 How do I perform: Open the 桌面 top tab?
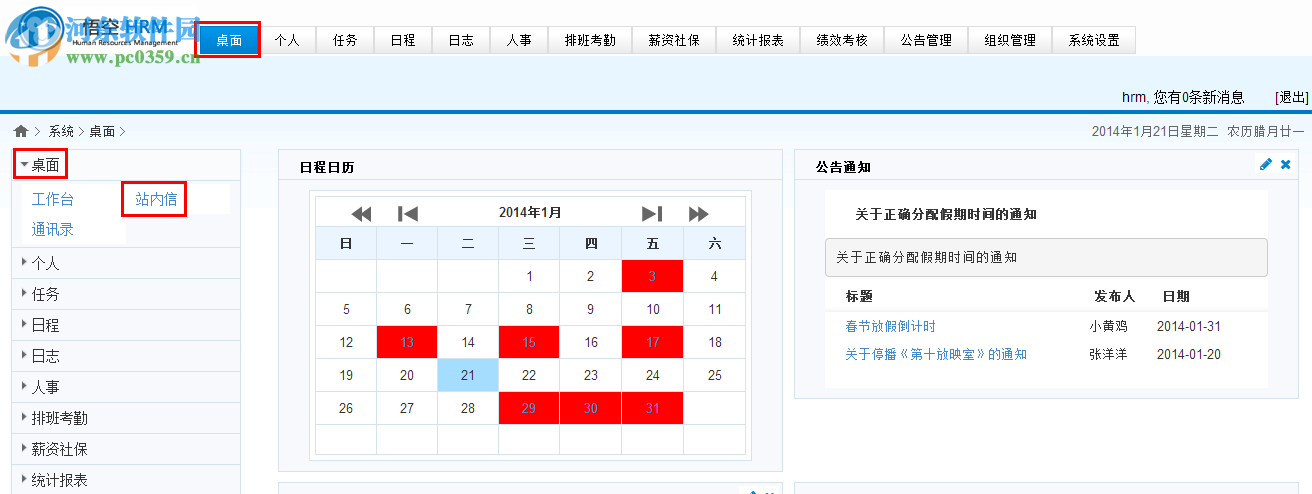pos(229,40)
